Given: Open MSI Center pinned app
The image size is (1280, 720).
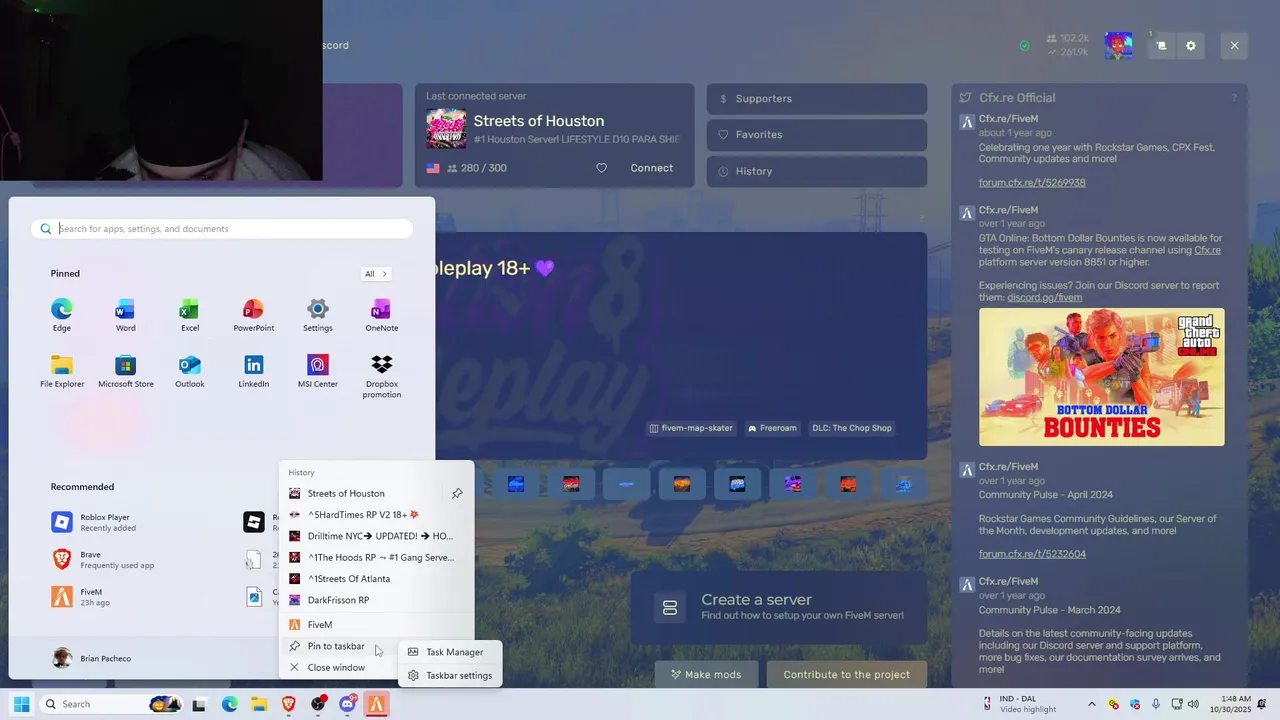Looking at the screenshot, I should coord(318,371).
